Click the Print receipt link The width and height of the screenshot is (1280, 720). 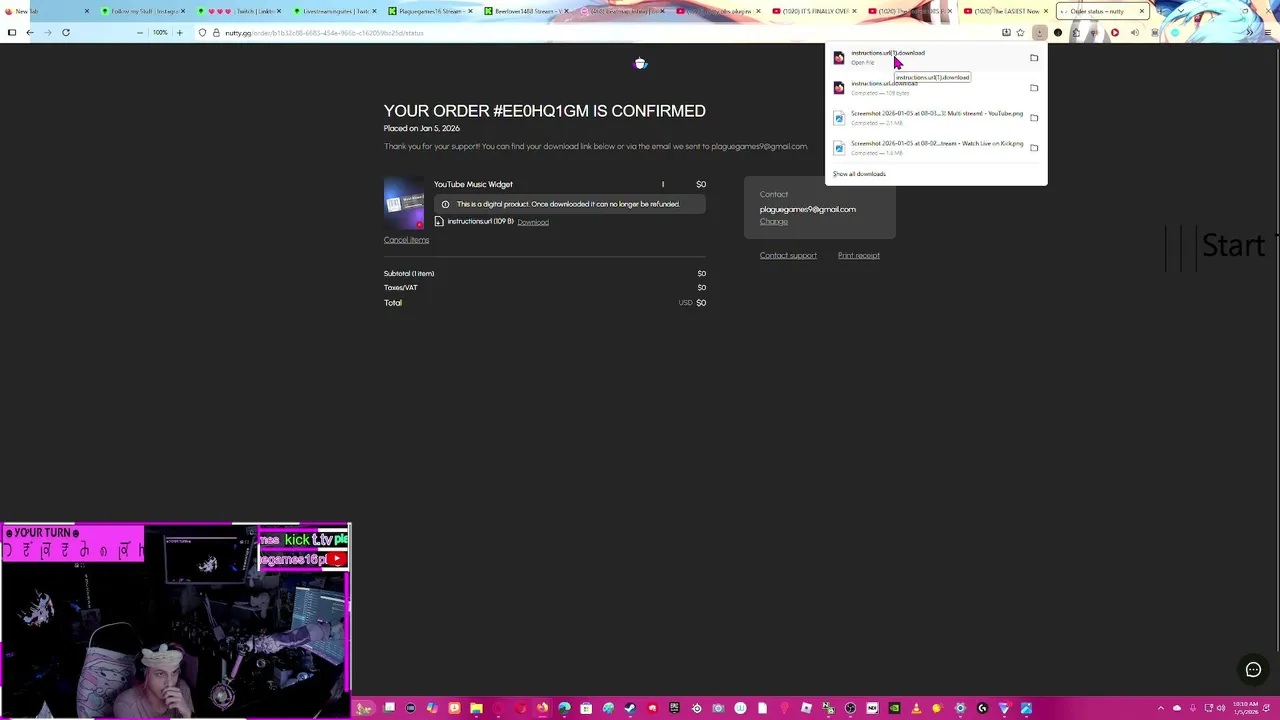tap(858, 256)
